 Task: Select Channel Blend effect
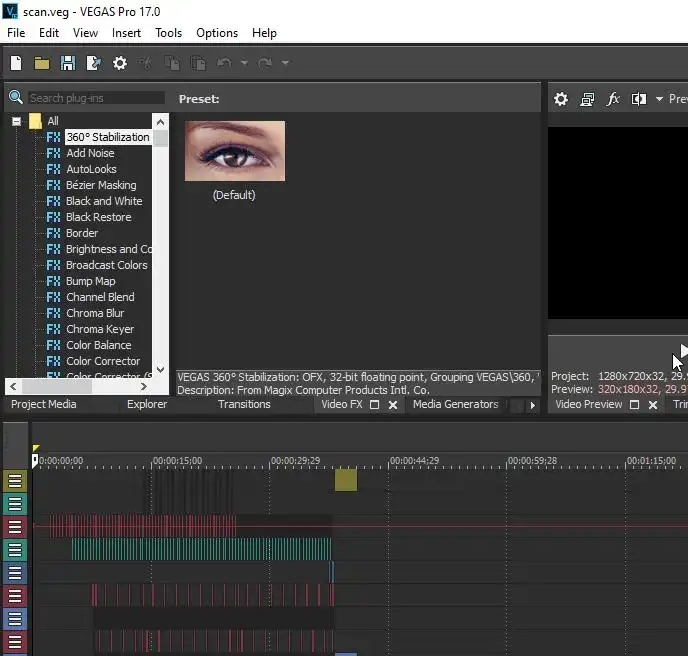(x=100, y=297)
